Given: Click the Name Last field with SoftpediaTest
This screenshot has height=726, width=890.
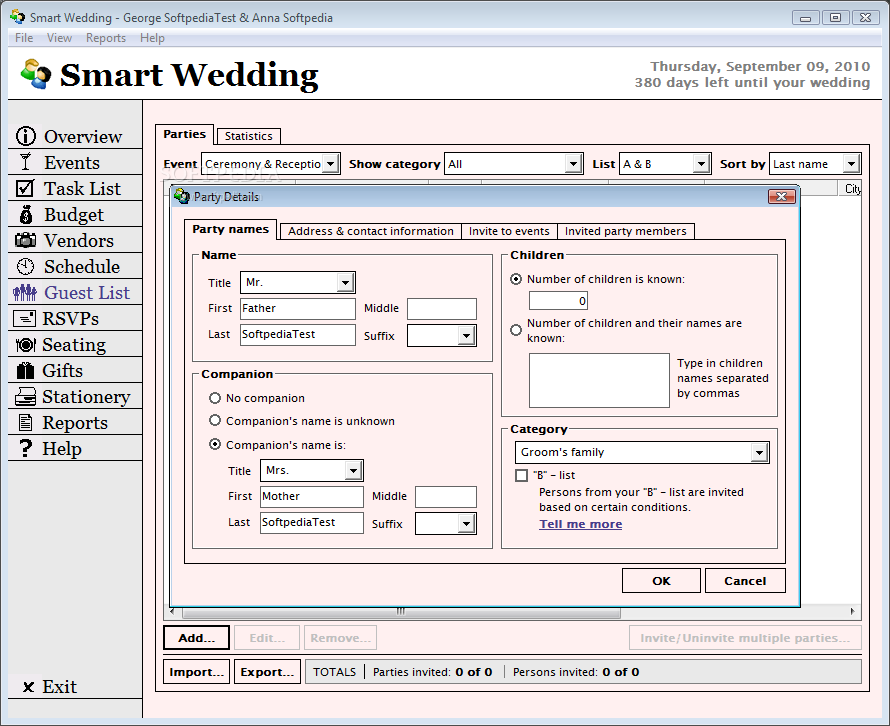Looking at the screenshot, I should (x=298, y=334).
